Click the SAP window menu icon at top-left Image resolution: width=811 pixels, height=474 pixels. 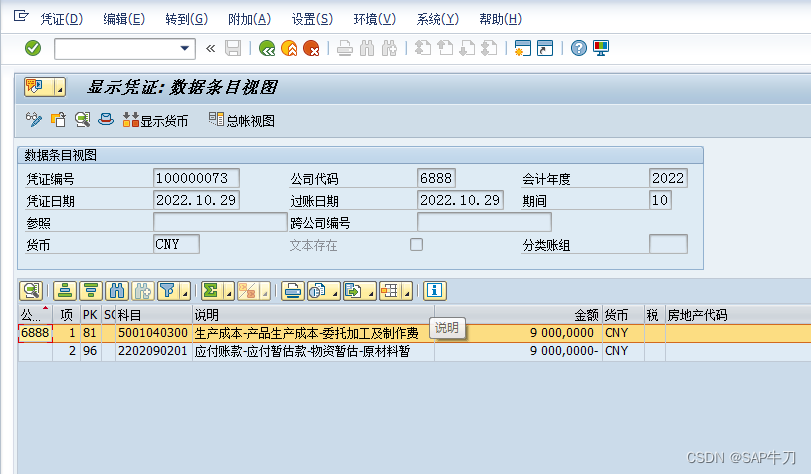tap(21, 16)
